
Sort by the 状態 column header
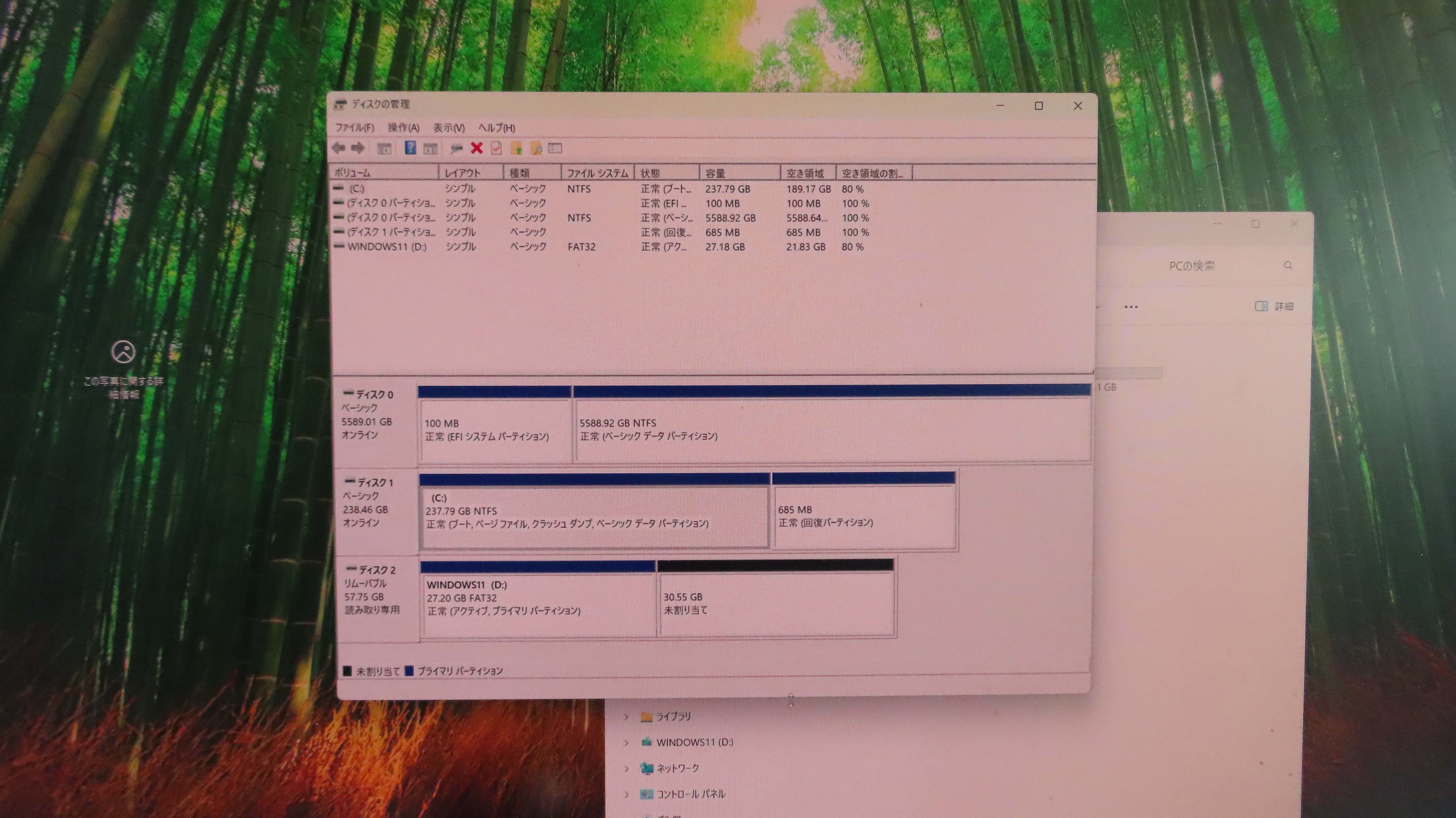pos(667,173)
